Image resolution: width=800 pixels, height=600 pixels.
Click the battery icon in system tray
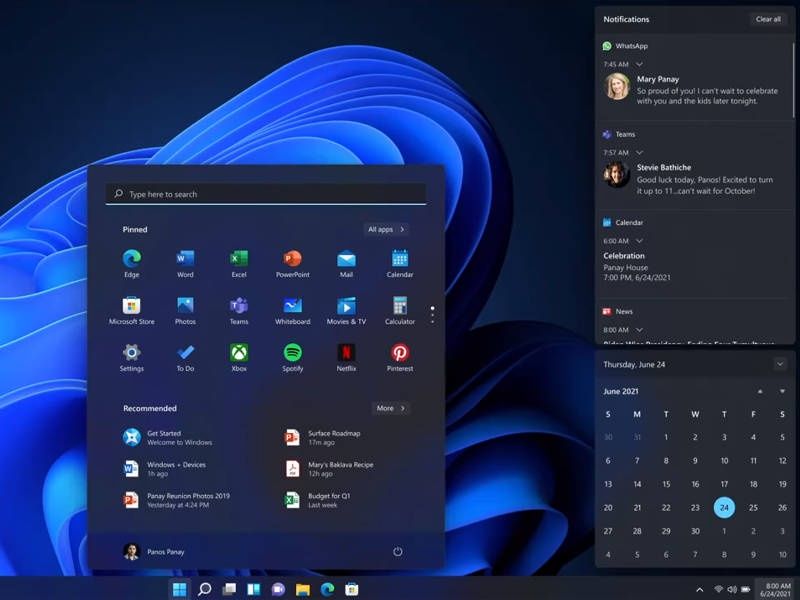click(x=745, y=590)
